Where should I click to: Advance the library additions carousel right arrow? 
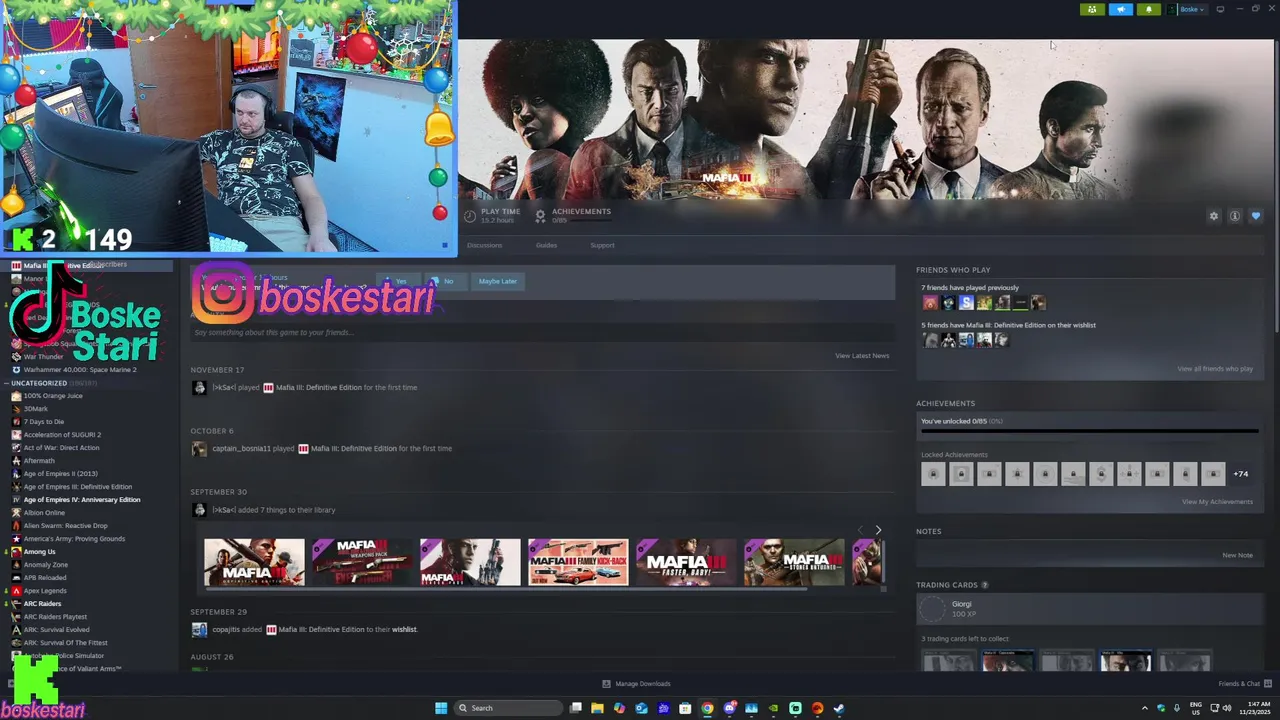[878, 530]
